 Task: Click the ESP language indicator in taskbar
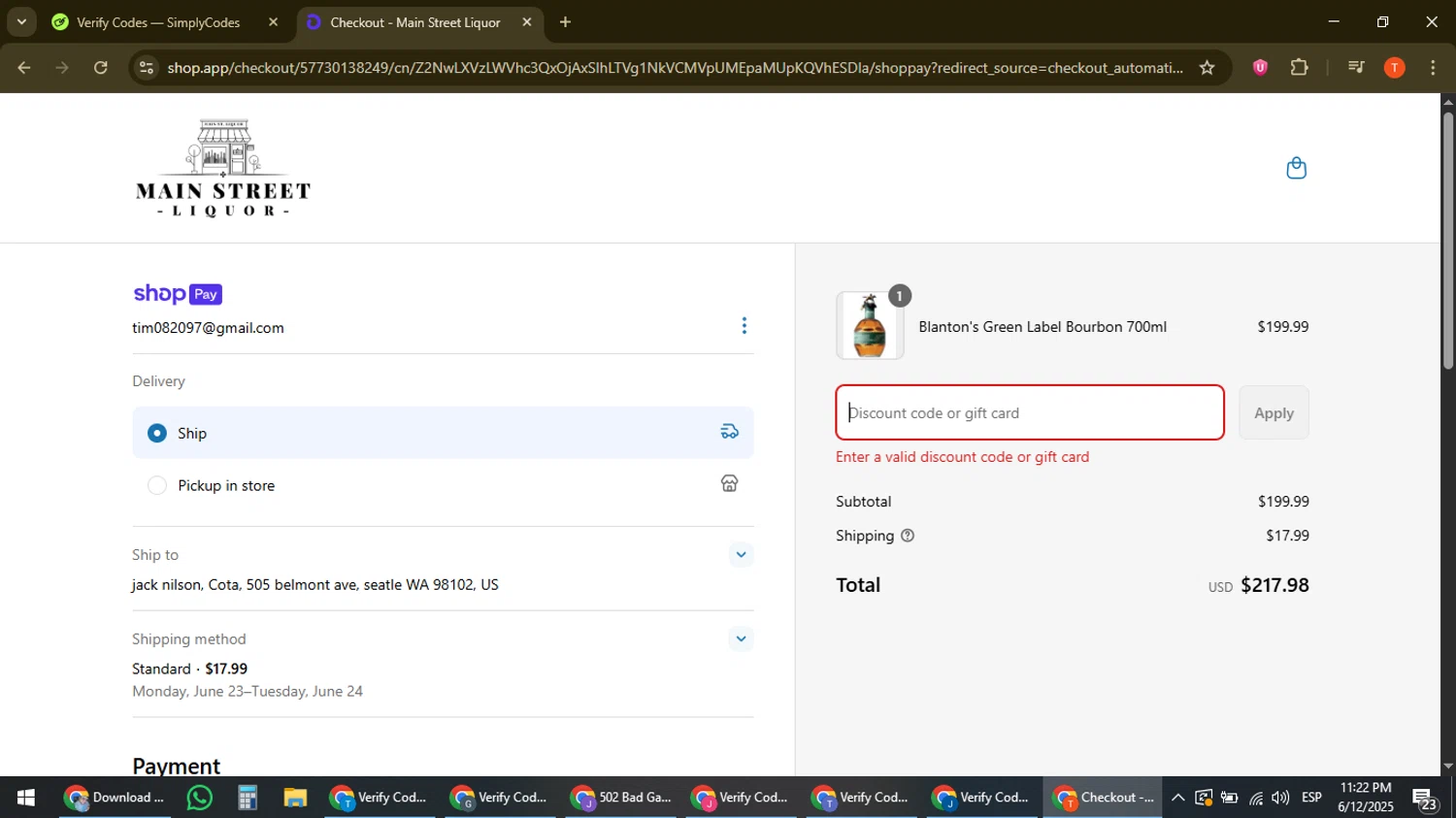point(1311,798)
